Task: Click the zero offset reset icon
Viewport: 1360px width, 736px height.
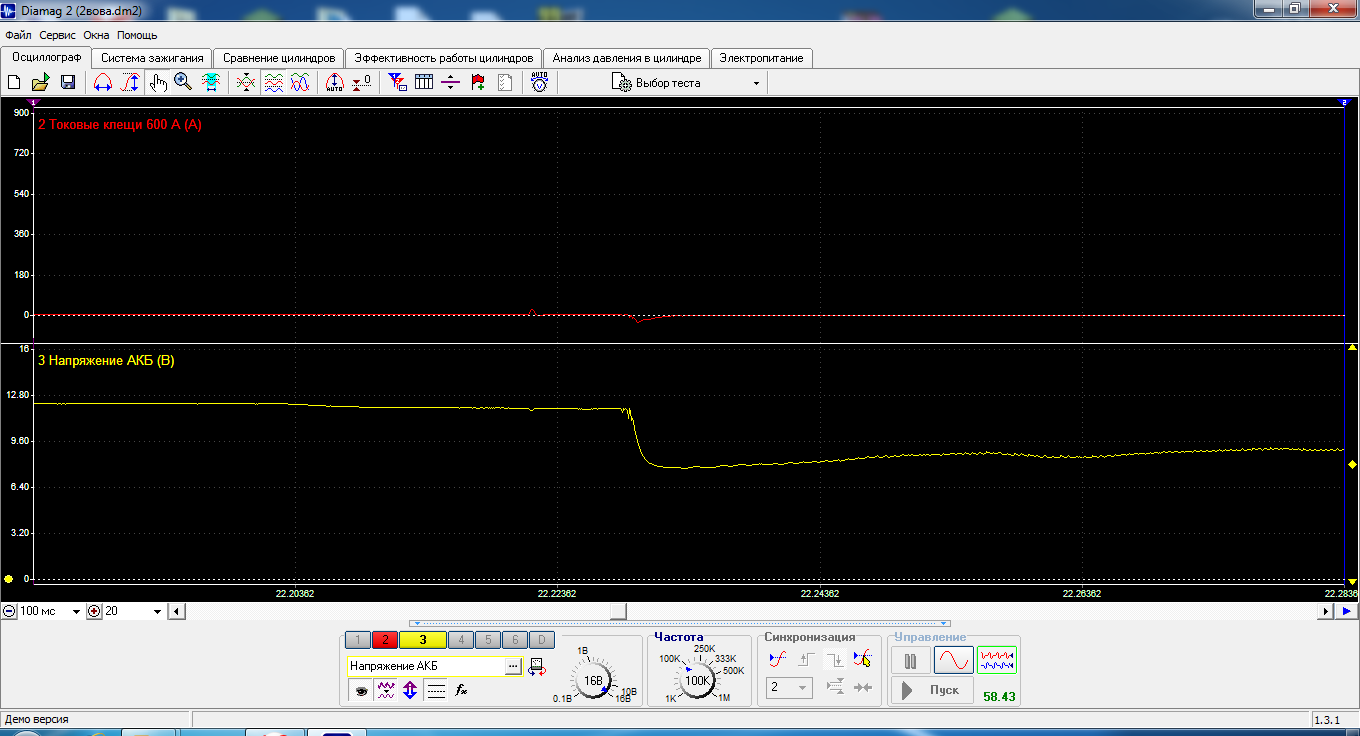Action: [x=362, y=83]
